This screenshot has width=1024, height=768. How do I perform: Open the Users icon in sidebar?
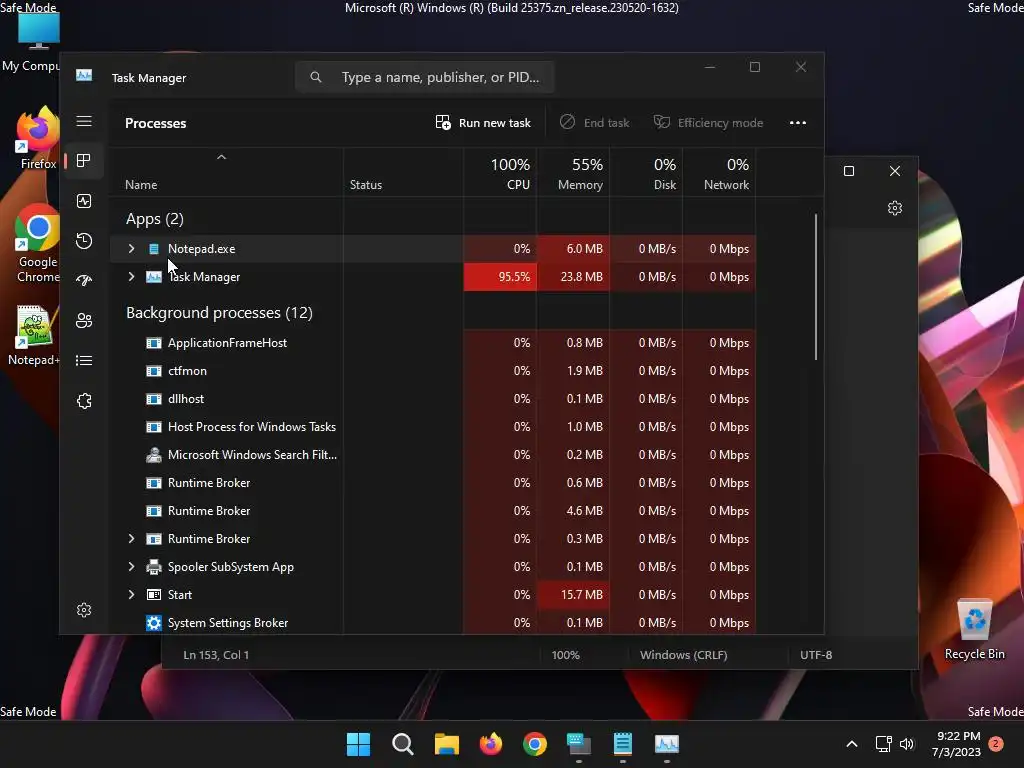click(84, 321)
